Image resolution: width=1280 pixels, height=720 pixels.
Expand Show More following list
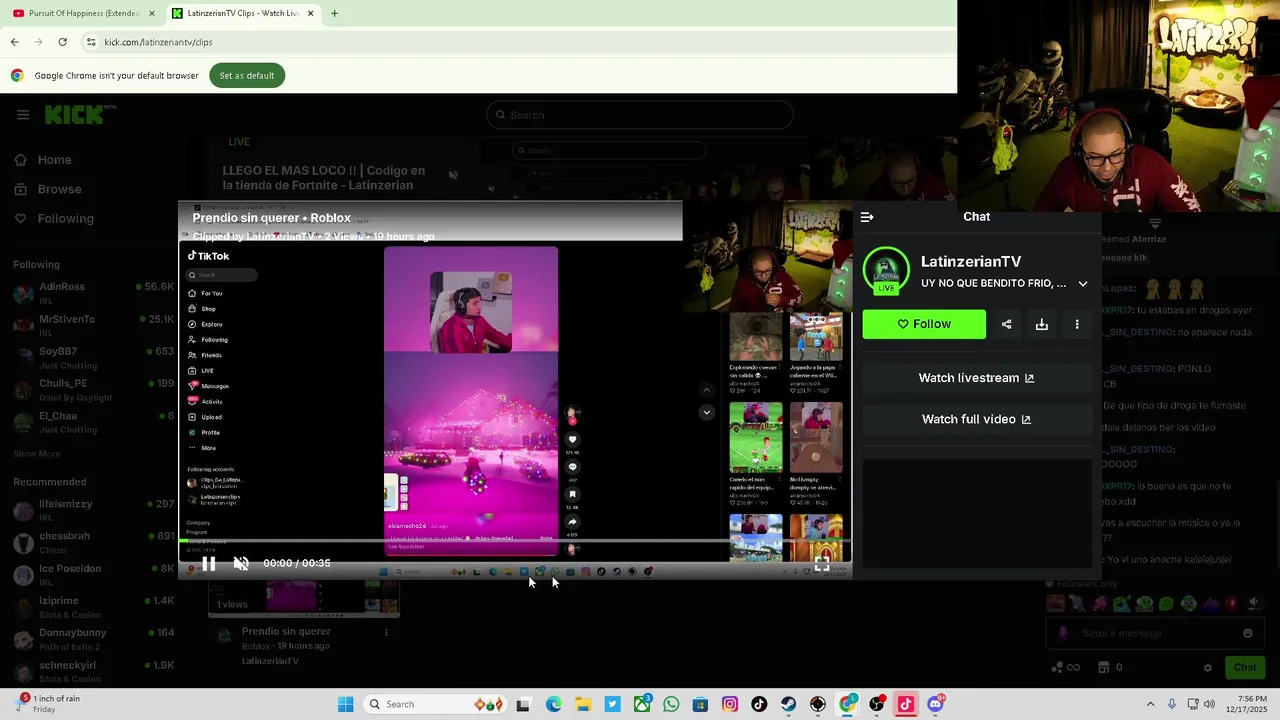[37, 454]
